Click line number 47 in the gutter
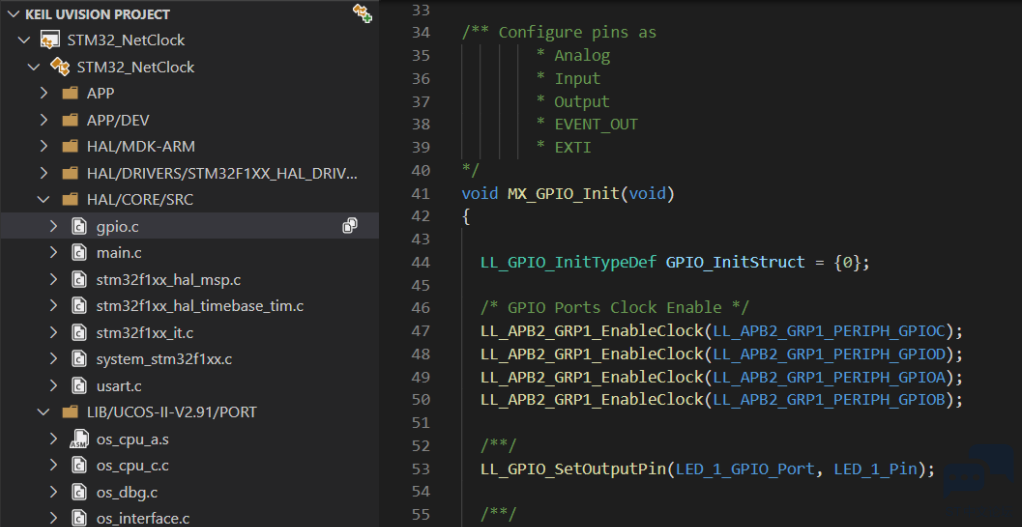1022x527 pixels. point(421,331)
